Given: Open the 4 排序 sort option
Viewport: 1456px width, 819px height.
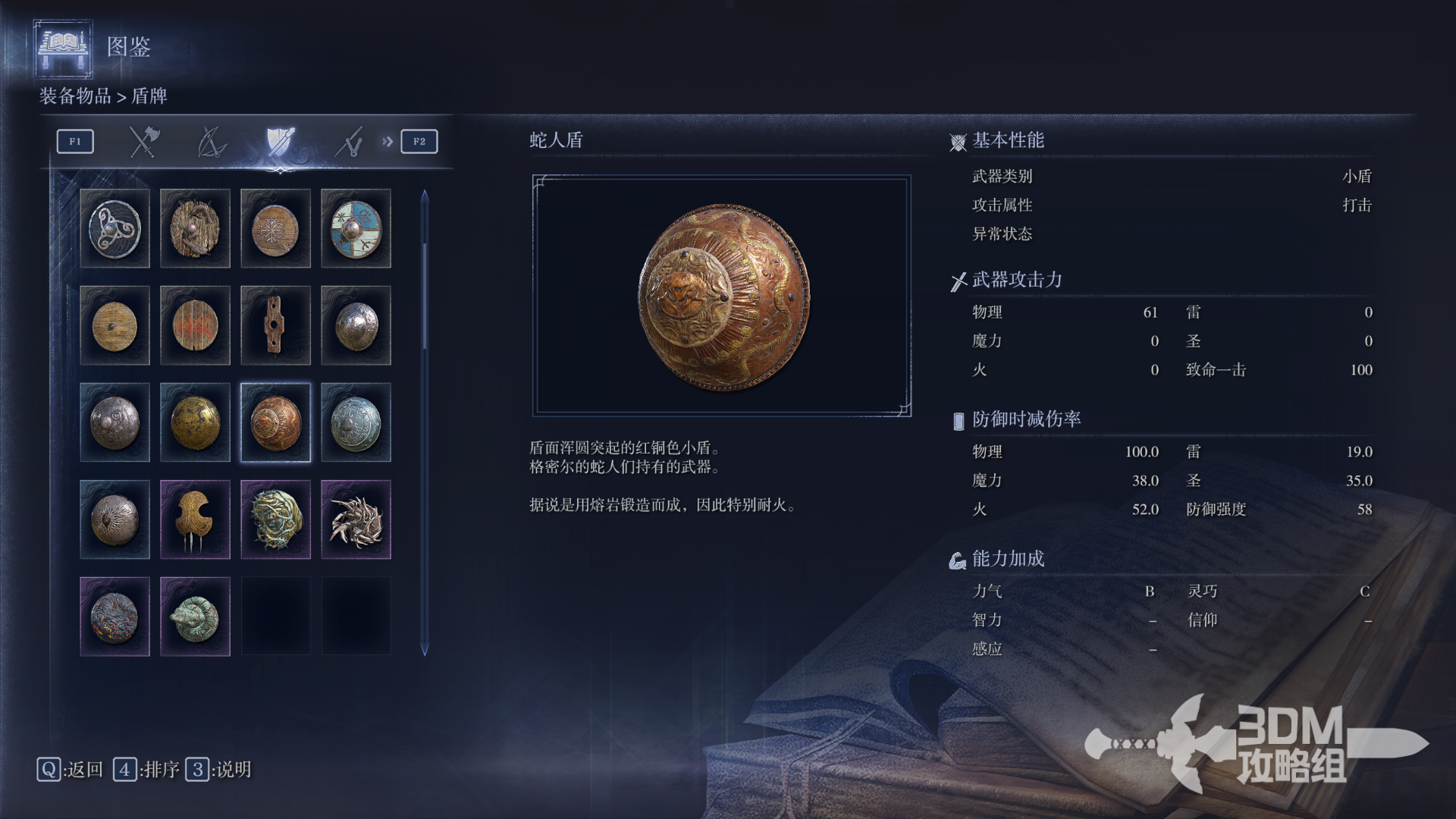Looking at the screenshot, I should 146,770.
